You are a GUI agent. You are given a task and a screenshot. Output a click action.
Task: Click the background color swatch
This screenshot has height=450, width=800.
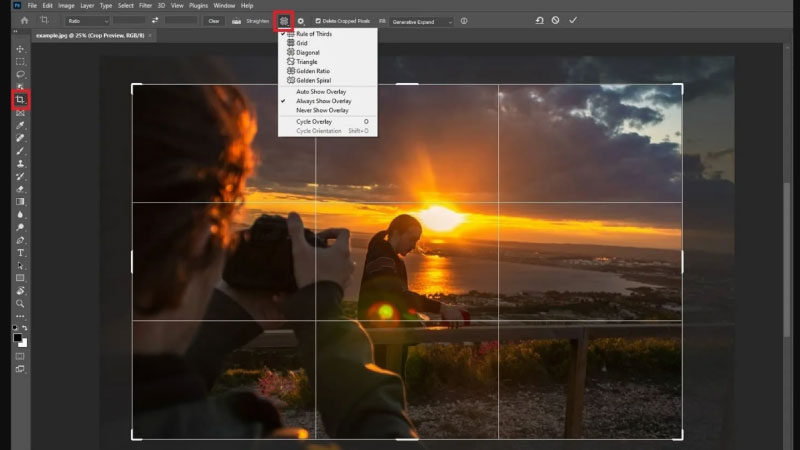(x=24, y=343)
